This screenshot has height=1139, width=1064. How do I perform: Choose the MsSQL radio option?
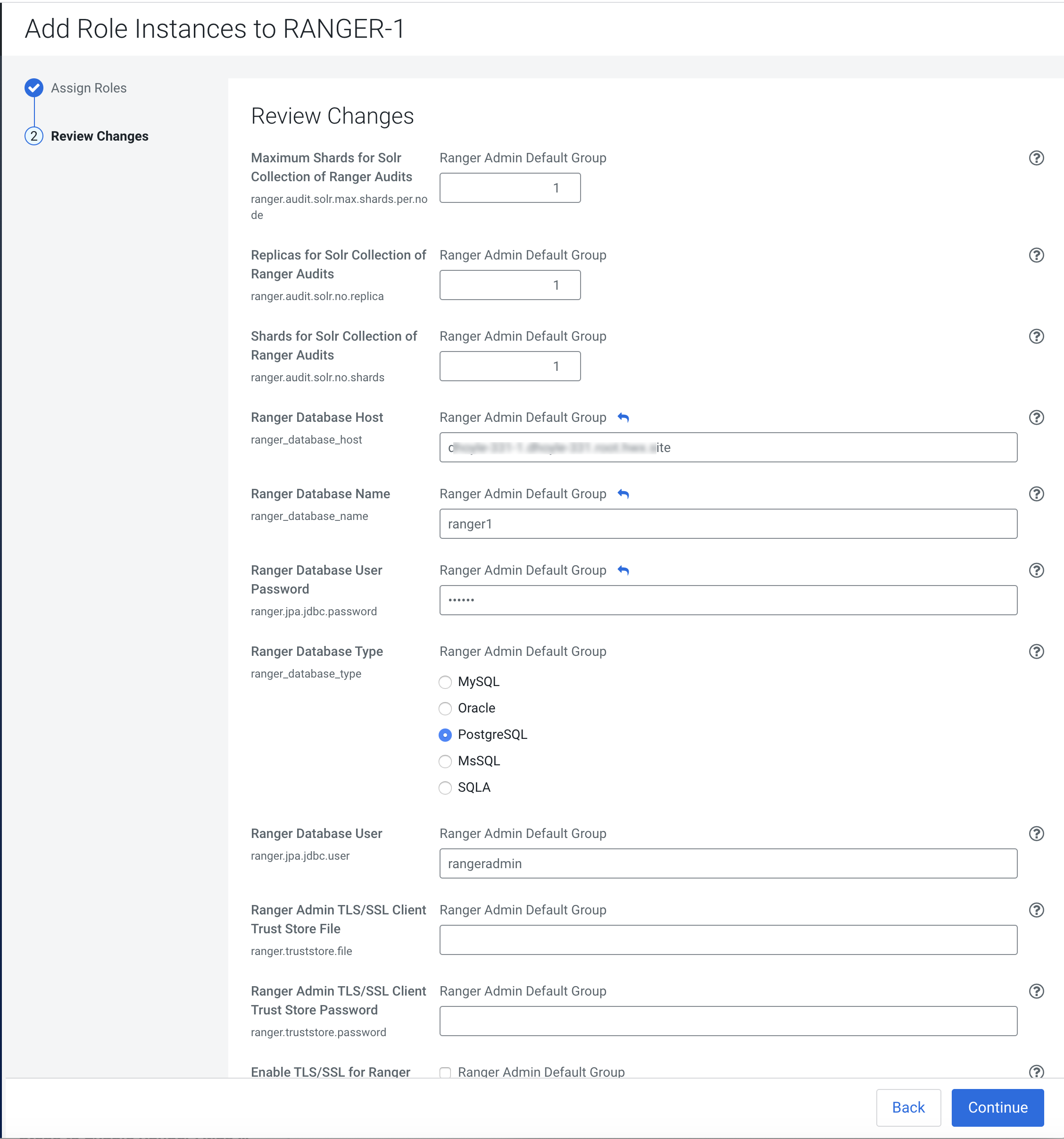pyautogui.click(x=445, y=761)
